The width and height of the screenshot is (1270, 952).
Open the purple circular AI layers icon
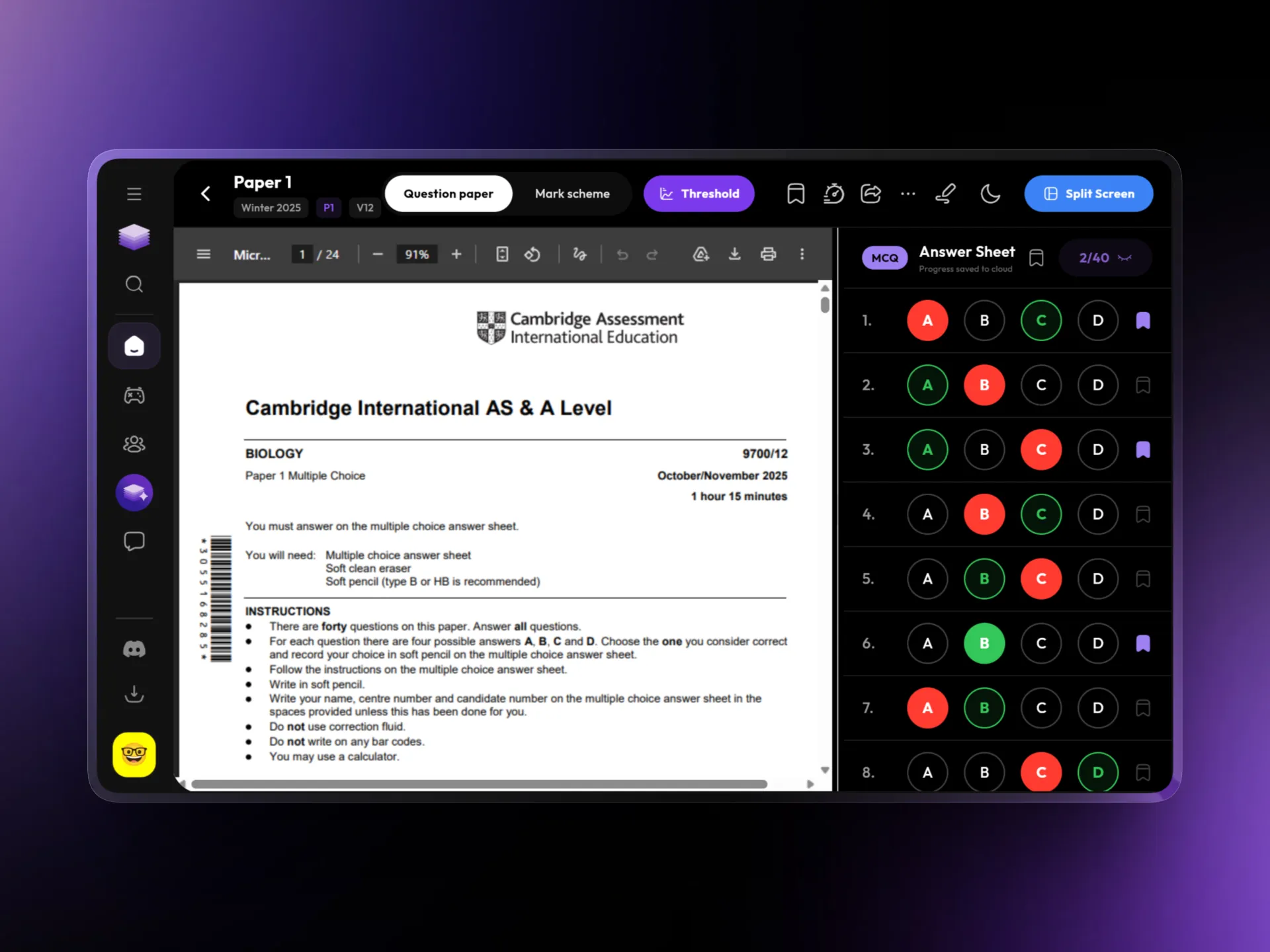tap(134, 493)
